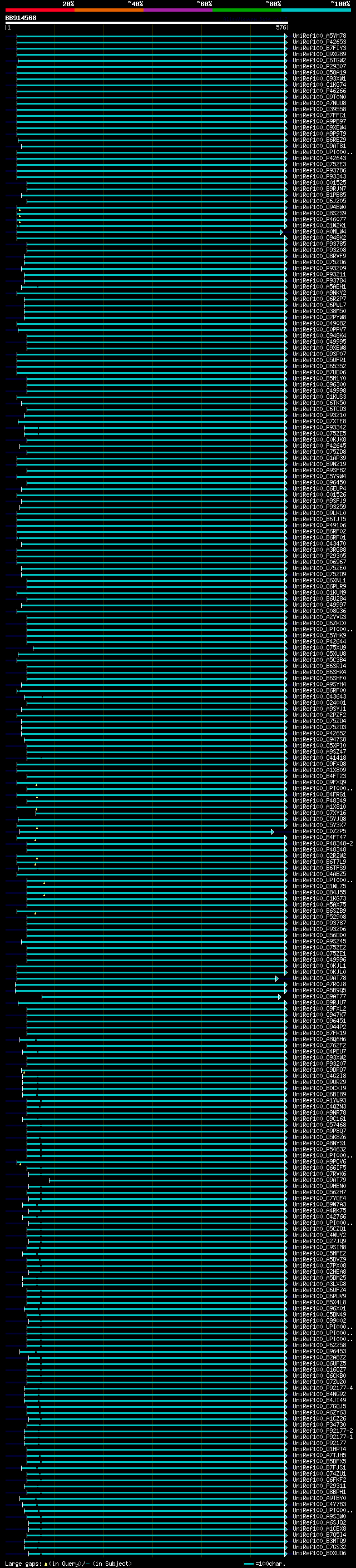Viewport: 356px width, 1568px height.
Task: Select UniRef100_P48348-2 label
Action: click(323, 843)
